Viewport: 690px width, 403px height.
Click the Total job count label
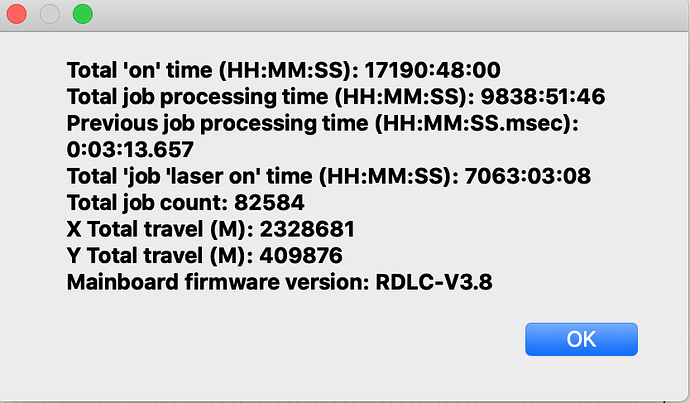[147, 202]
